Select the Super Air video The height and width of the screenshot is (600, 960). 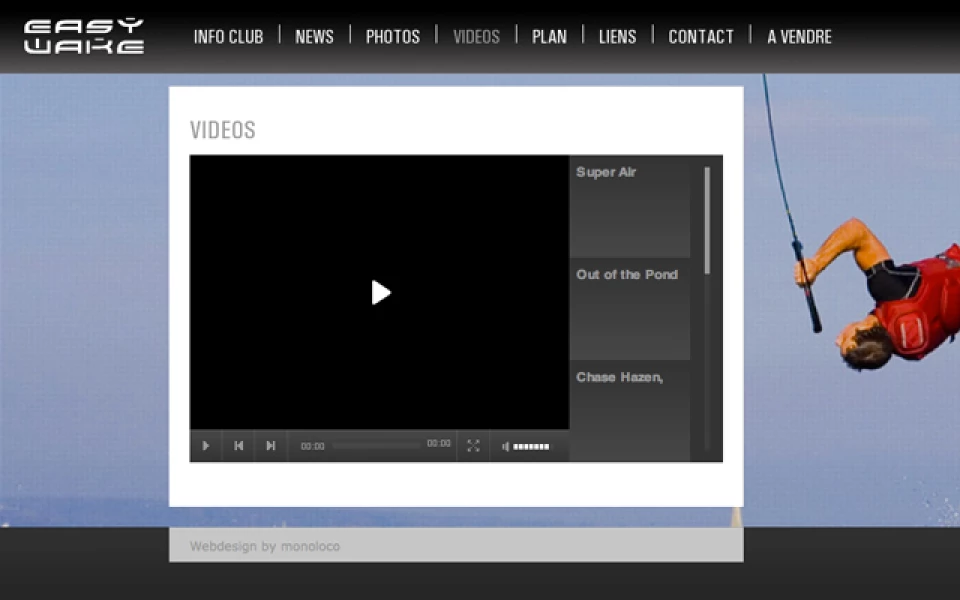click(x=630, y=206)
